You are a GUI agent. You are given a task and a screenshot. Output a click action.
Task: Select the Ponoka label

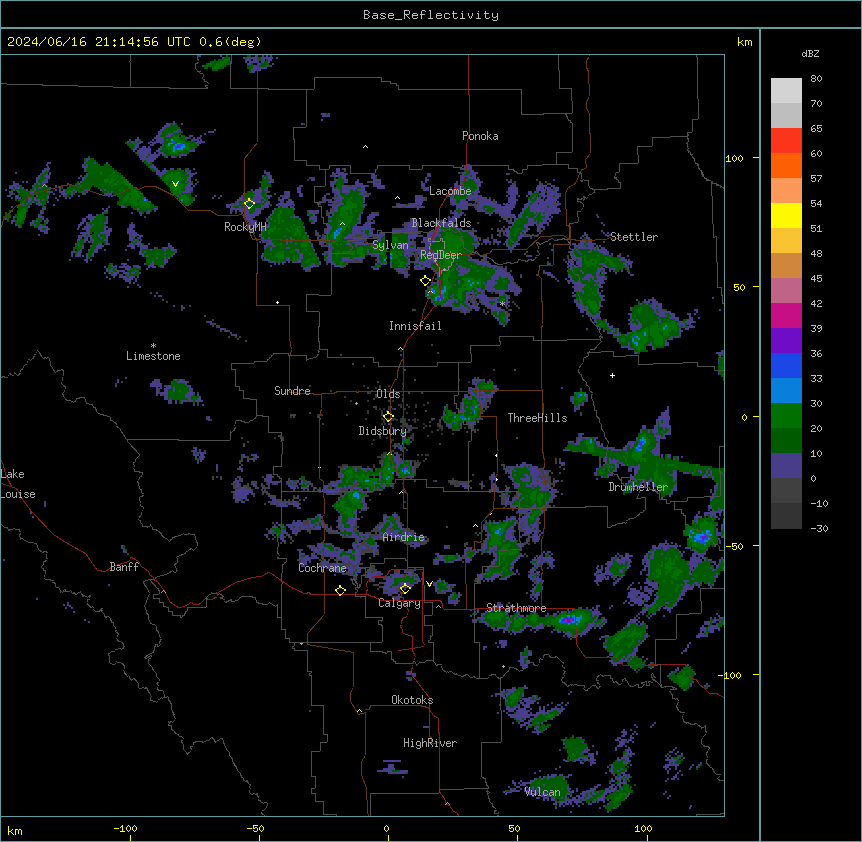coord(480,136)
